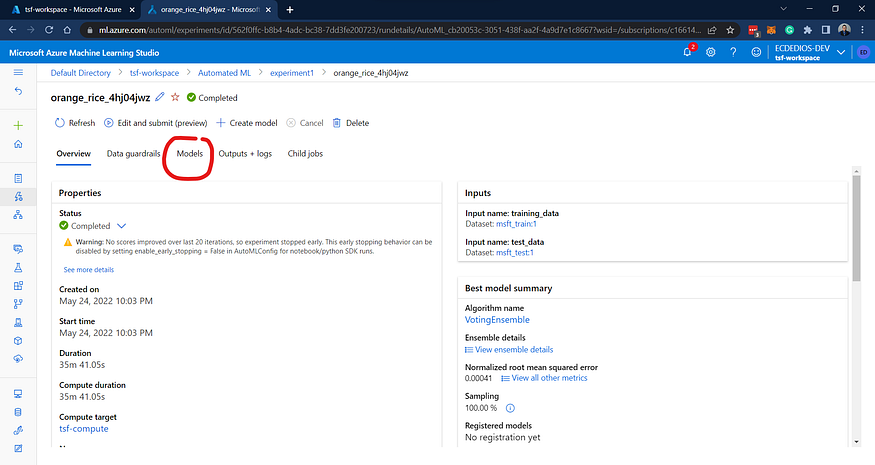Image resolution: width=875 pixels, height=465 pixels.
Task: Select the Automated ML sidebar icon
Action: pyautogui.click(x=18, y=196)
